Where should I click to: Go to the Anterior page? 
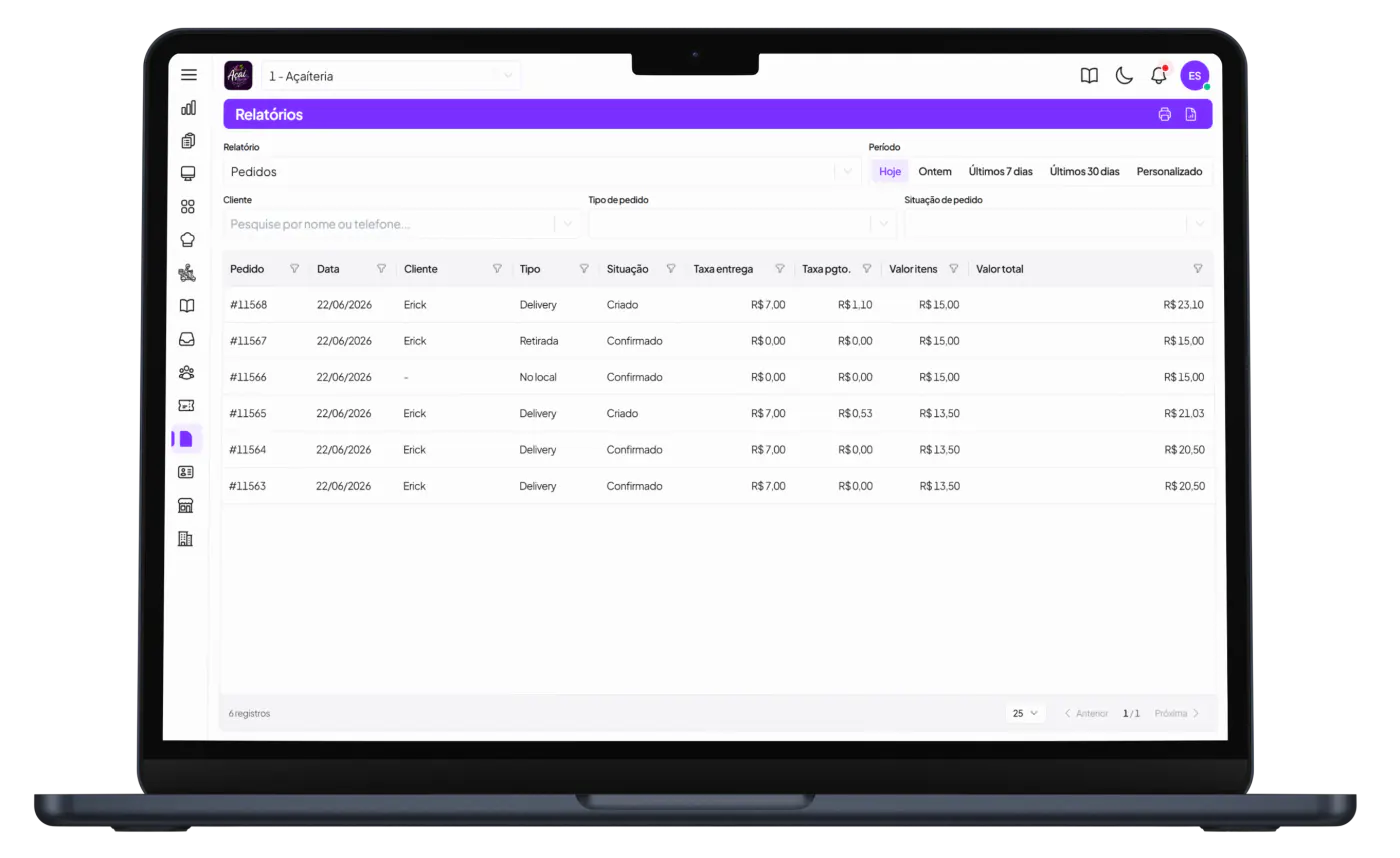1086,713
